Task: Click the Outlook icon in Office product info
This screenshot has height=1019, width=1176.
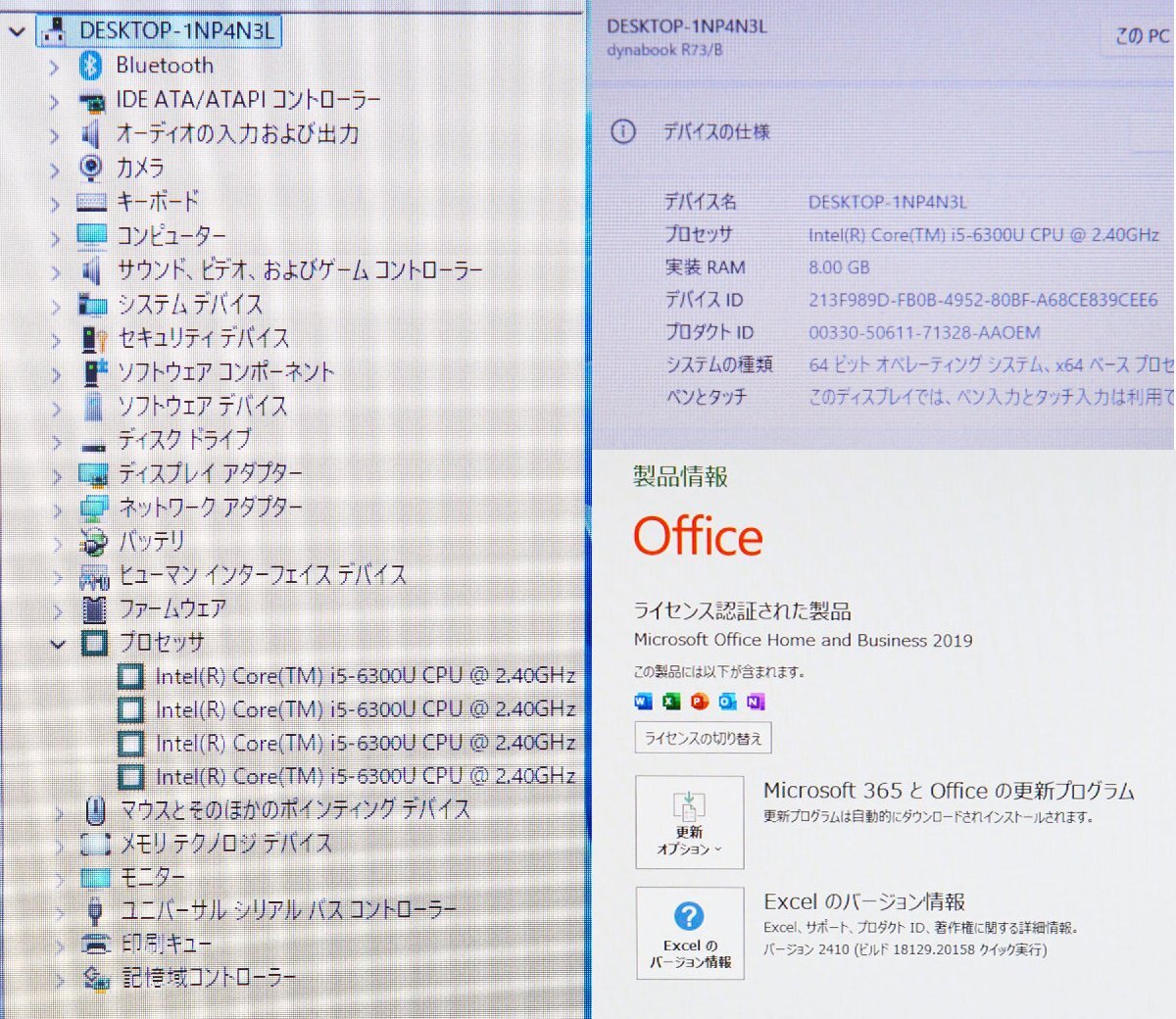Action: coord(727,702)
